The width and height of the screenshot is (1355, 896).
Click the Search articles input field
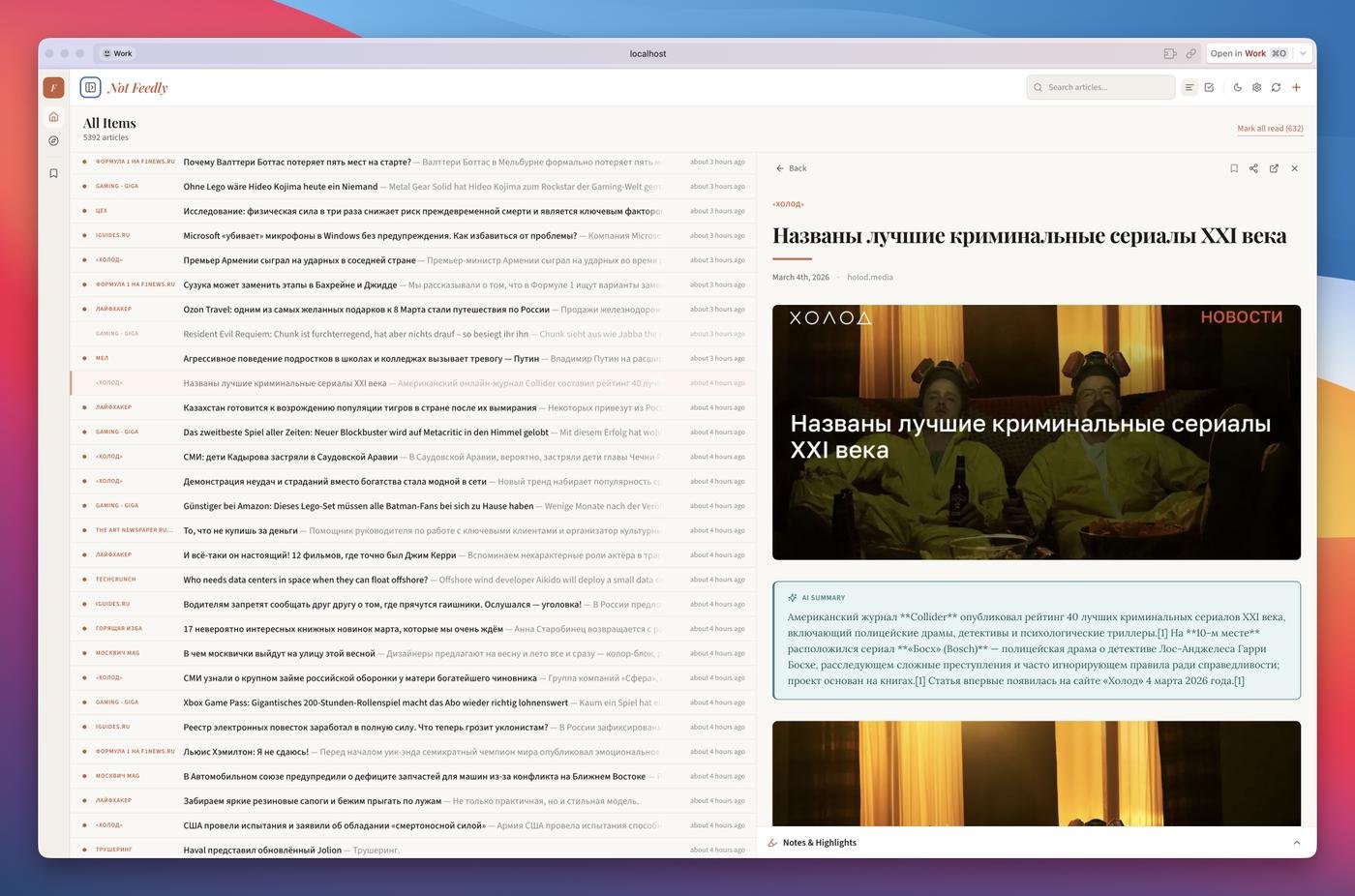click(1101, 87)
